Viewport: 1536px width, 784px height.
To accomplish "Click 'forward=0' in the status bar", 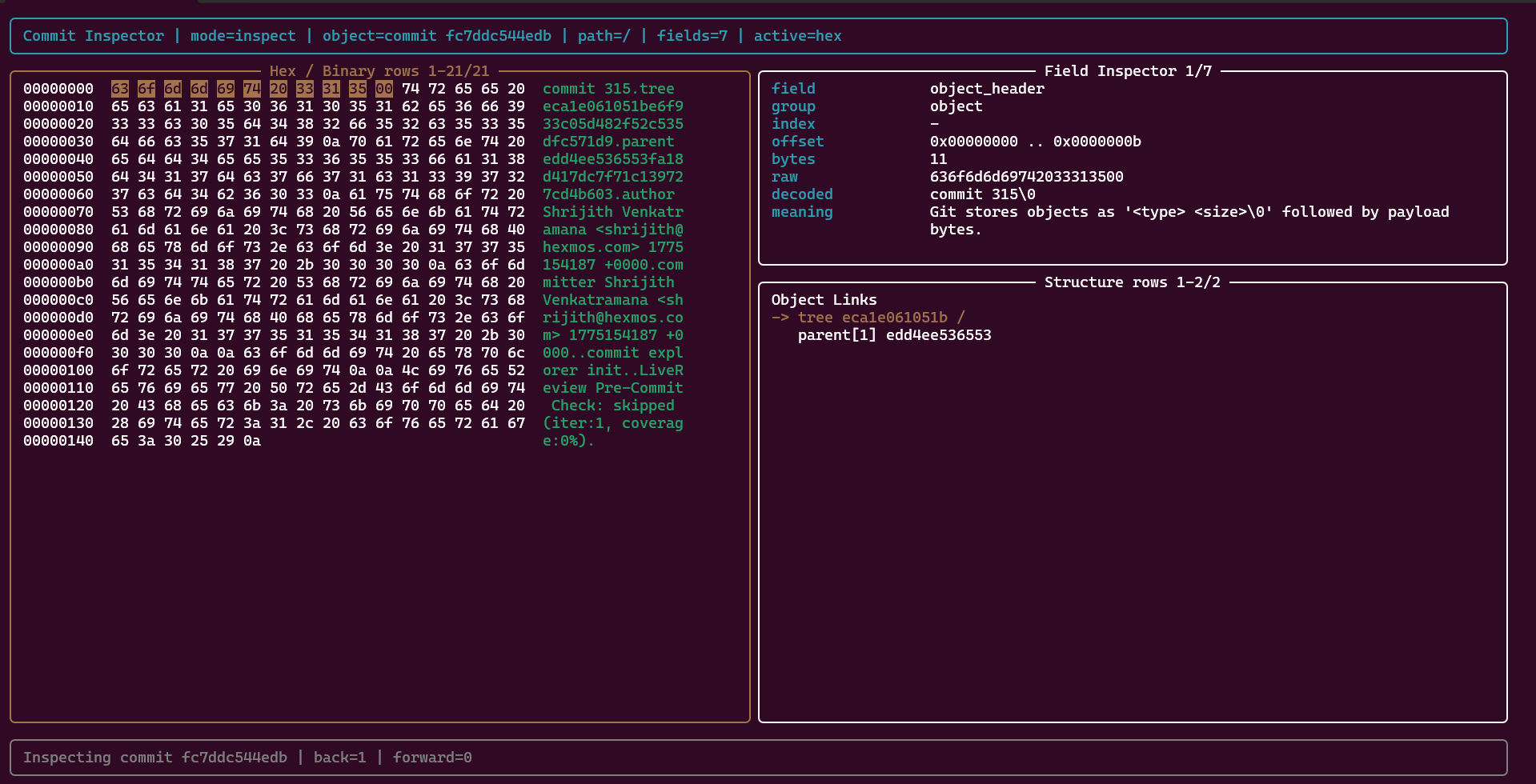I will point(432,758).
